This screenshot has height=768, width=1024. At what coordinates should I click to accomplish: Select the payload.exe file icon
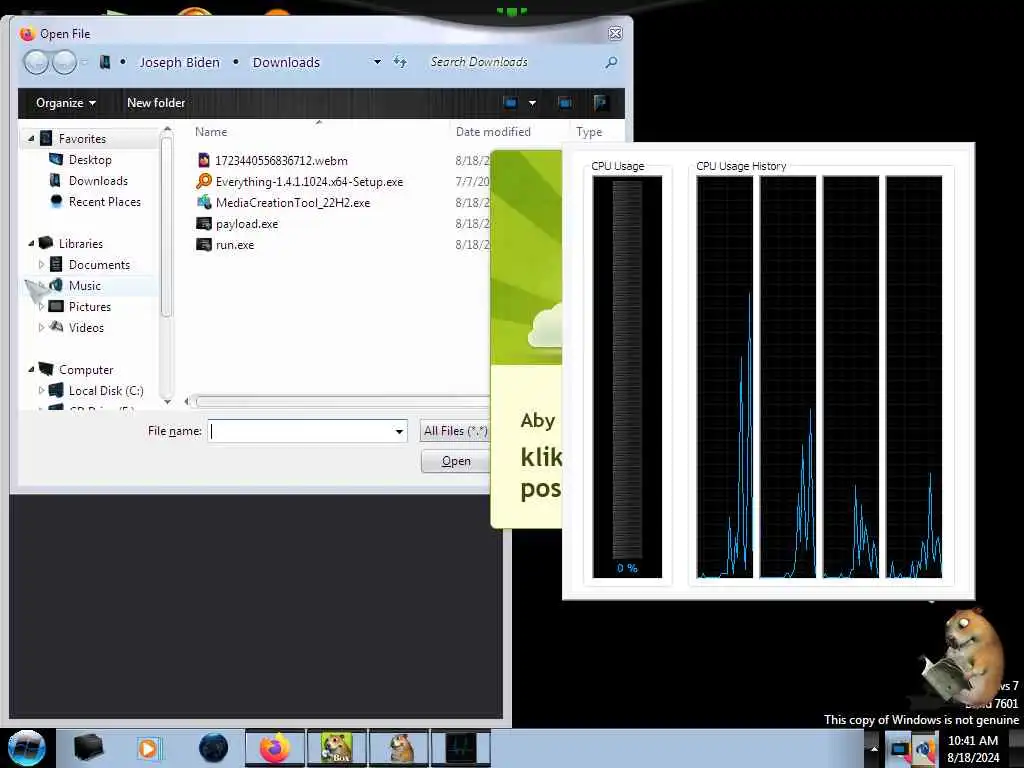[x=204, y=223]
